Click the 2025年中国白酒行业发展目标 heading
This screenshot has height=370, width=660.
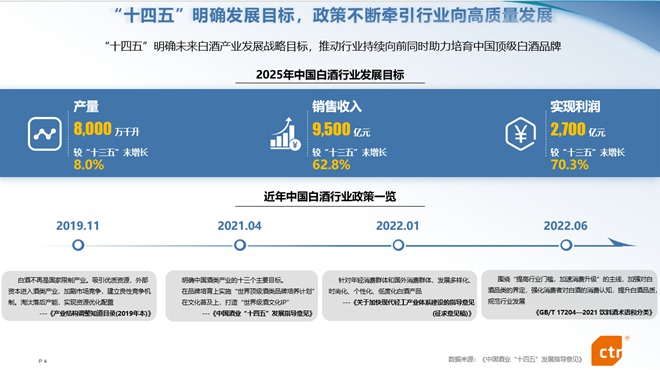pos(330,75)
